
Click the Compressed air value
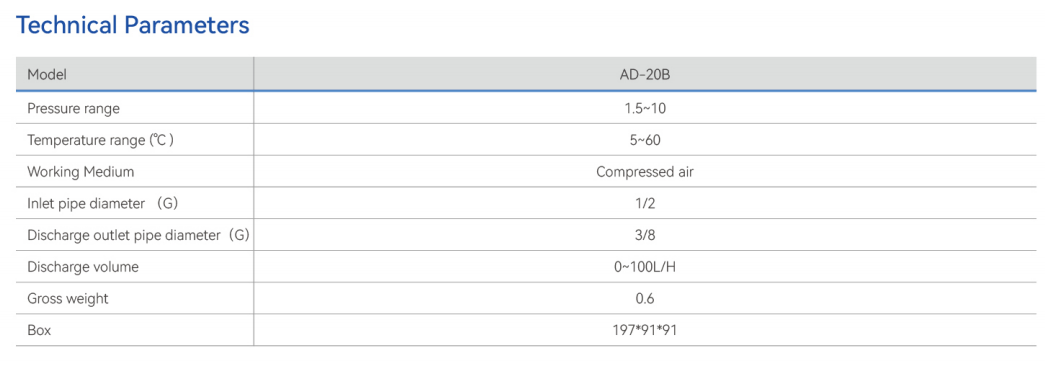[x=644, y=172]
